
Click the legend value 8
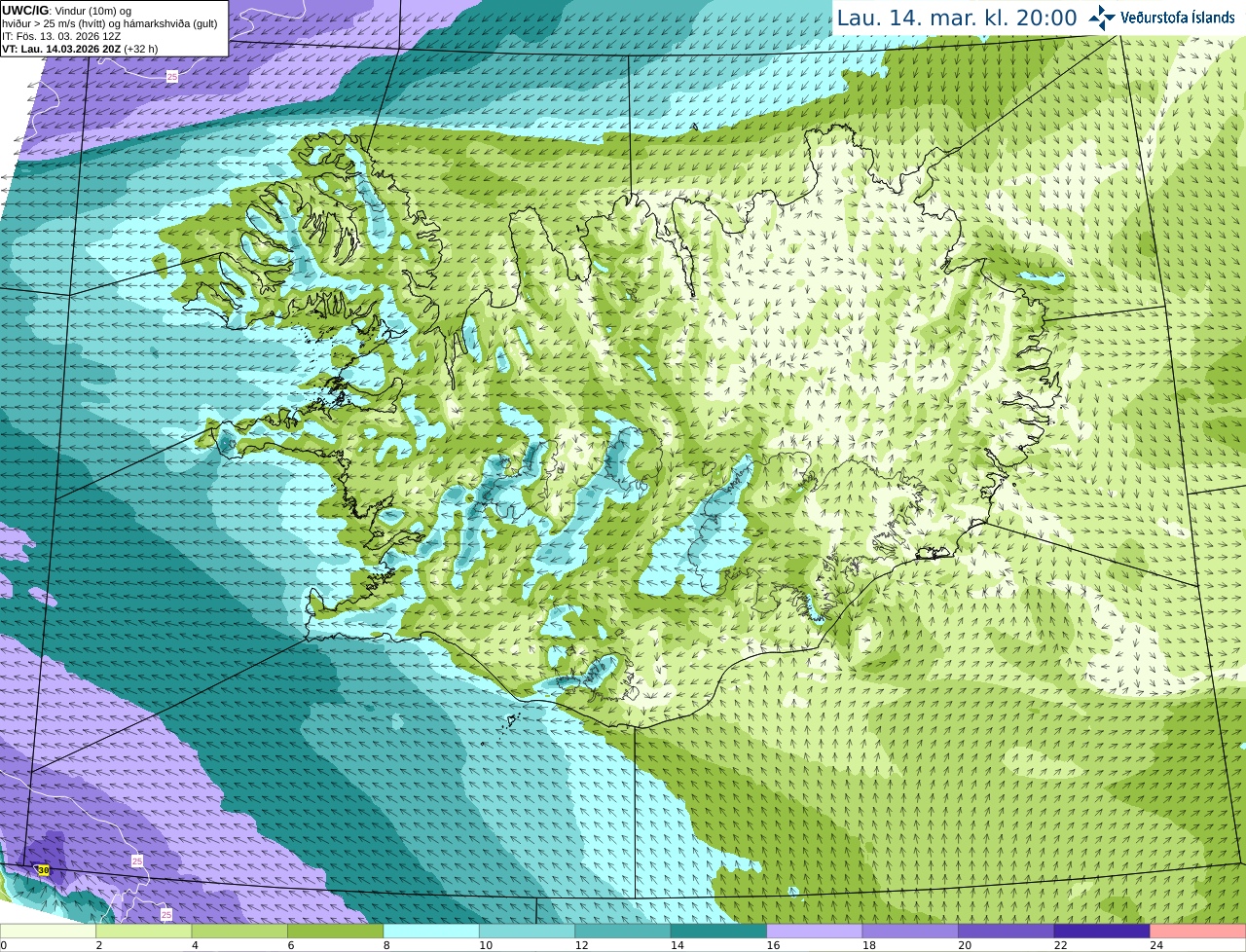tap(386, 945)
